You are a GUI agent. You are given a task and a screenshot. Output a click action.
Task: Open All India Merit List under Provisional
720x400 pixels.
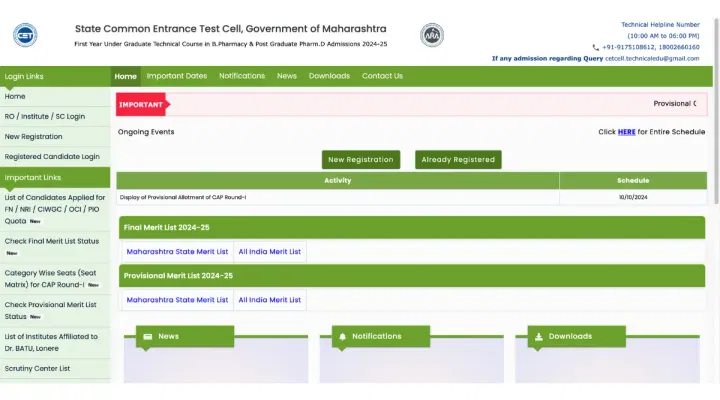coord(269,300)
